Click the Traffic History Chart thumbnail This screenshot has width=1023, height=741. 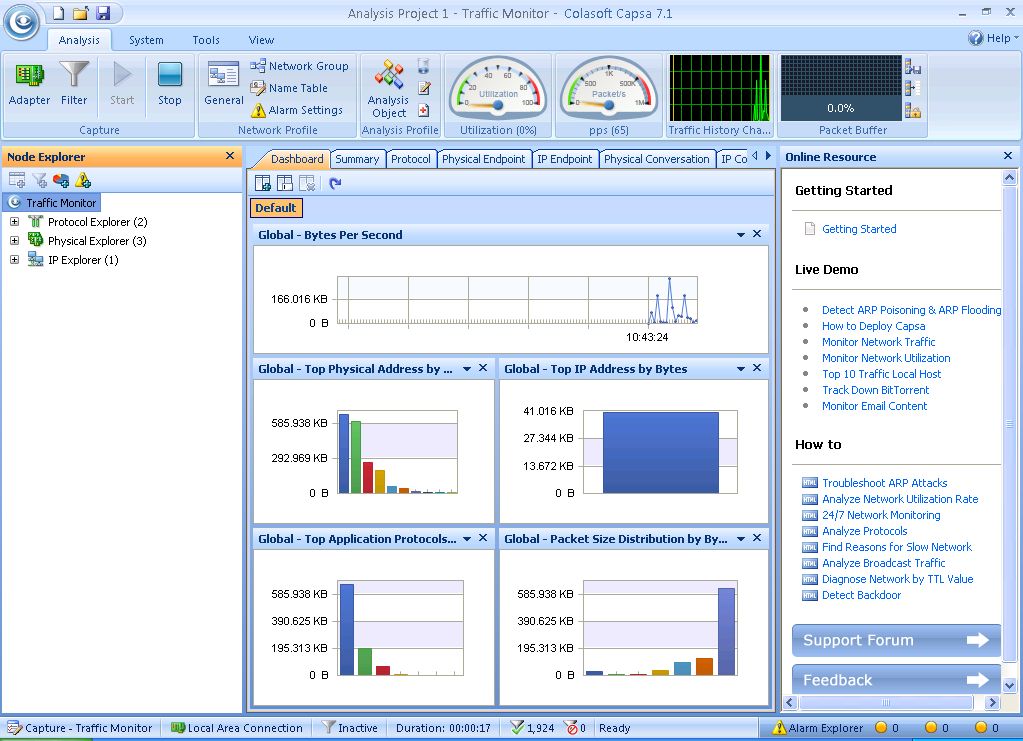[720, 88]
